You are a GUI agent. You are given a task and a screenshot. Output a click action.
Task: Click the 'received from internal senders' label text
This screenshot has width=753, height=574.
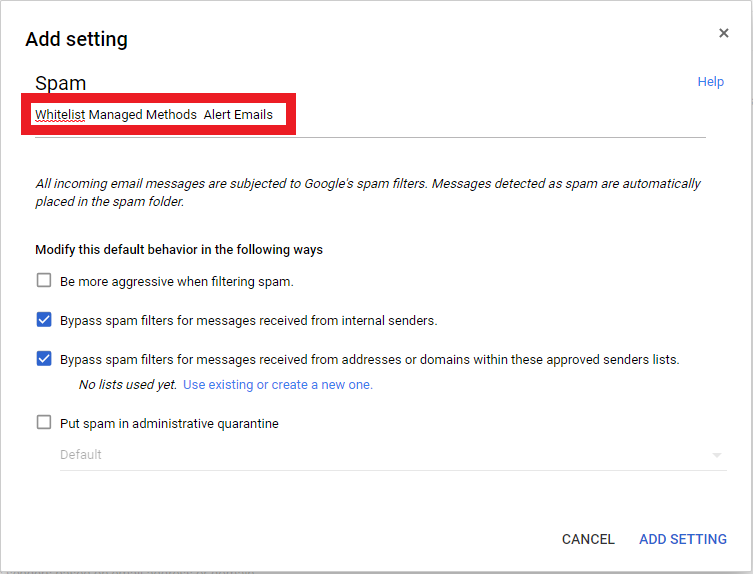tap(248, 321)
